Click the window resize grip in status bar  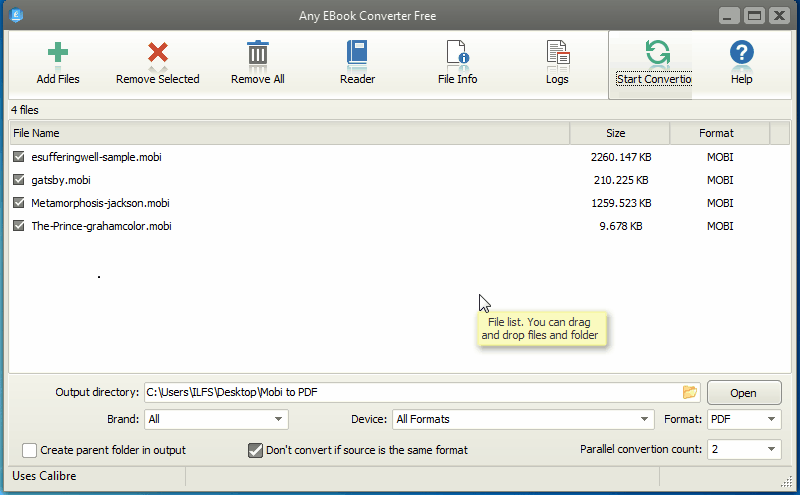pos(786,481)
